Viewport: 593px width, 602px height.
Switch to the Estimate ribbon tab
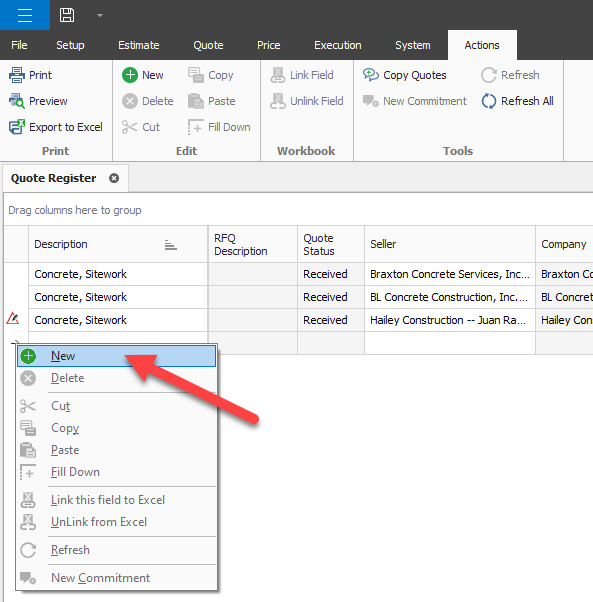coord(139,45)
